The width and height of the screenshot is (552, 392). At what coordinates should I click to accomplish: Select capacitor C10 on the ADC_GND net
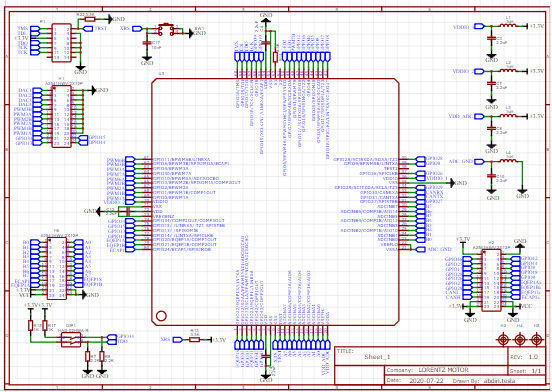[x=490, y=176]
